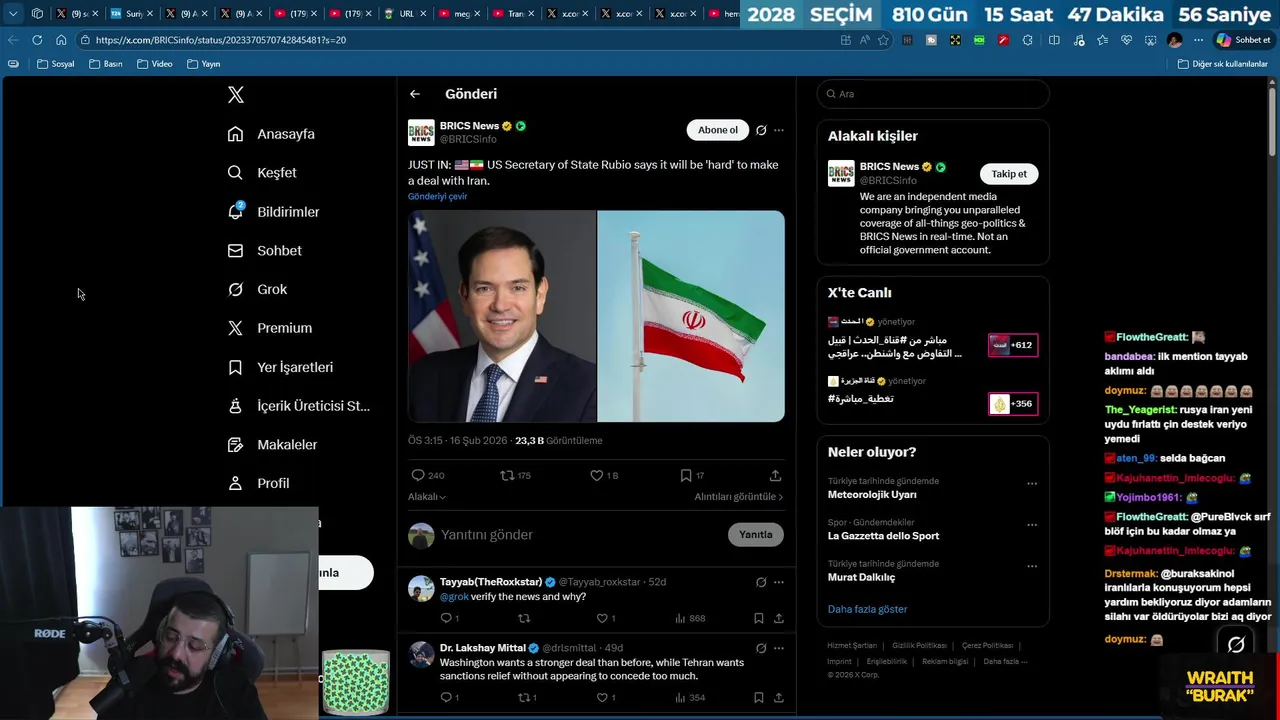Open the Video bookmarks folder
The height and width of the screenshot is (720, 1280).
pos(155,64)
